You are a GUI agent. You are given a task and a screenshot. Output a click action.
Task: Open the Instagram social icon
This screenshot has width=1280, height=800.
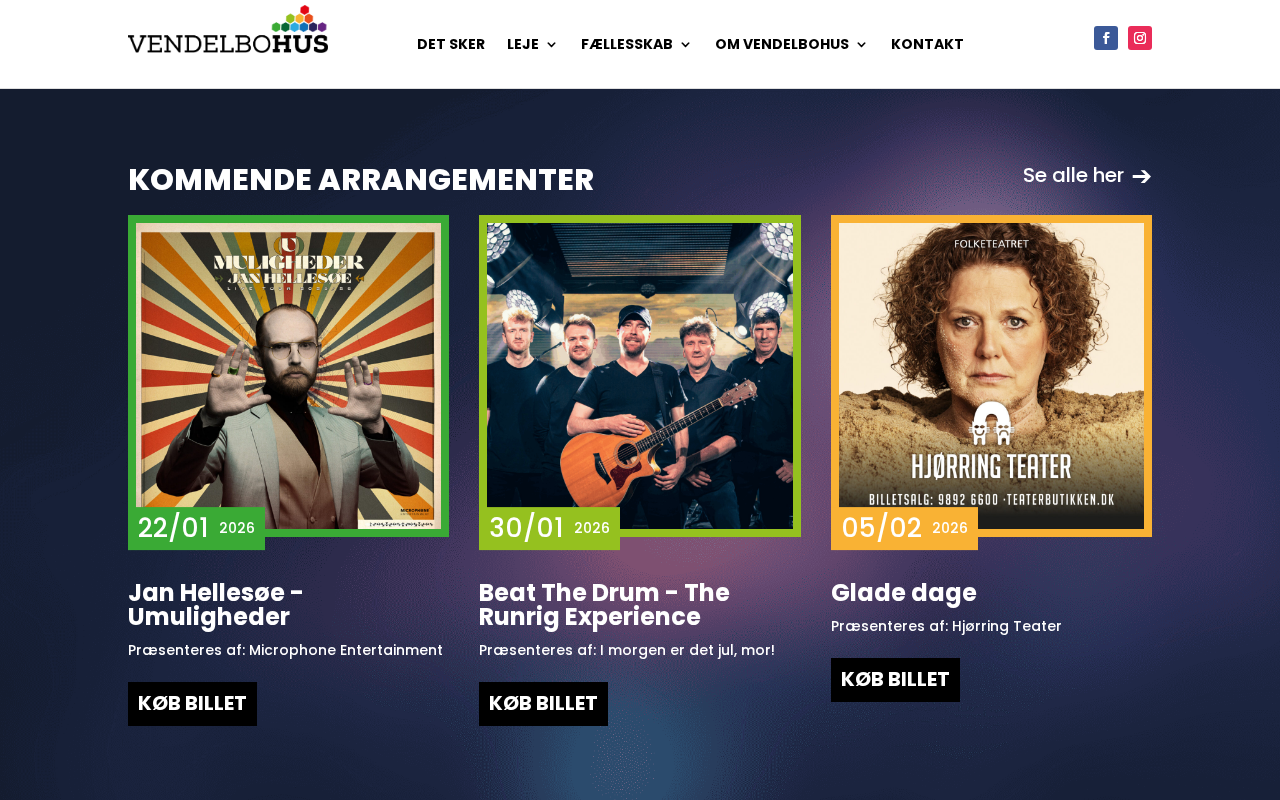[x=1140, y=38]
